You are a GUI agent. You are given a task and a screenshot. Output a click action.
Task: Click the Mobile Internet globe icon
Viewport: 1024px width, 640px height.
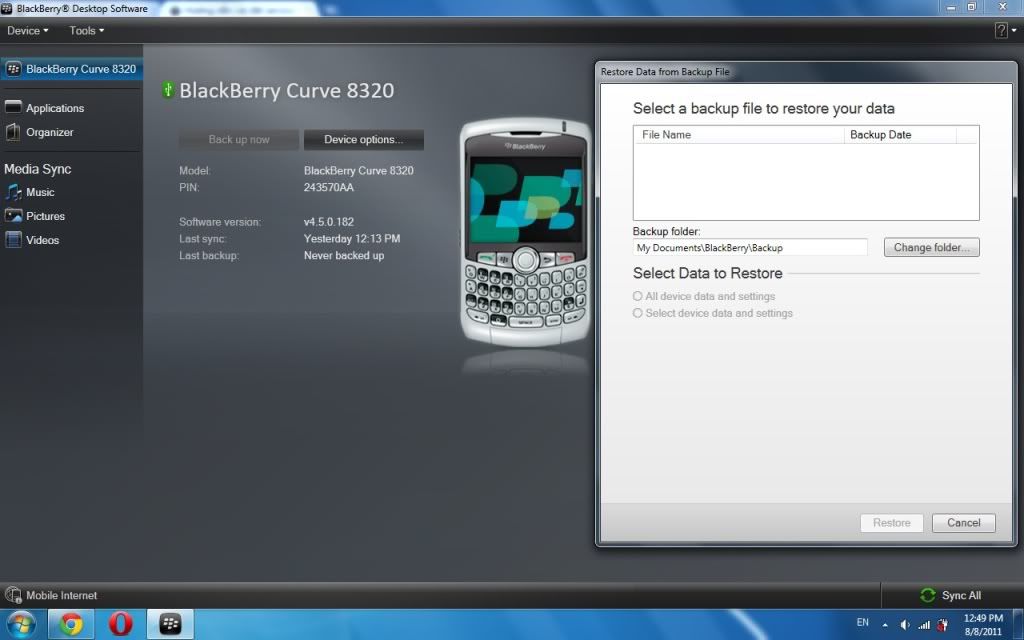pos(13,595)
